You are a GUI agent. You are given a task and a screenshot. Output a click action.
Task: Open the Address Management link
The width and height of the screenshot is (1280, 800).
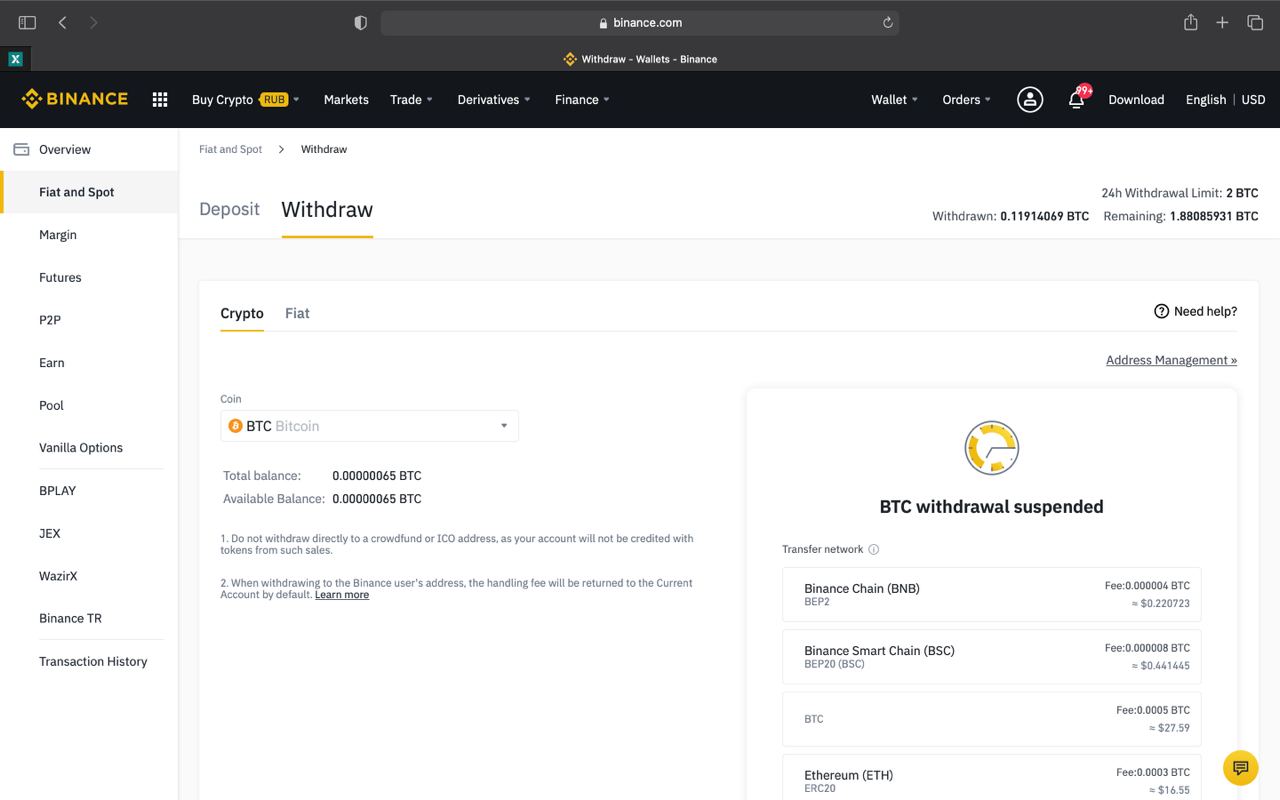pos(1171,360)
